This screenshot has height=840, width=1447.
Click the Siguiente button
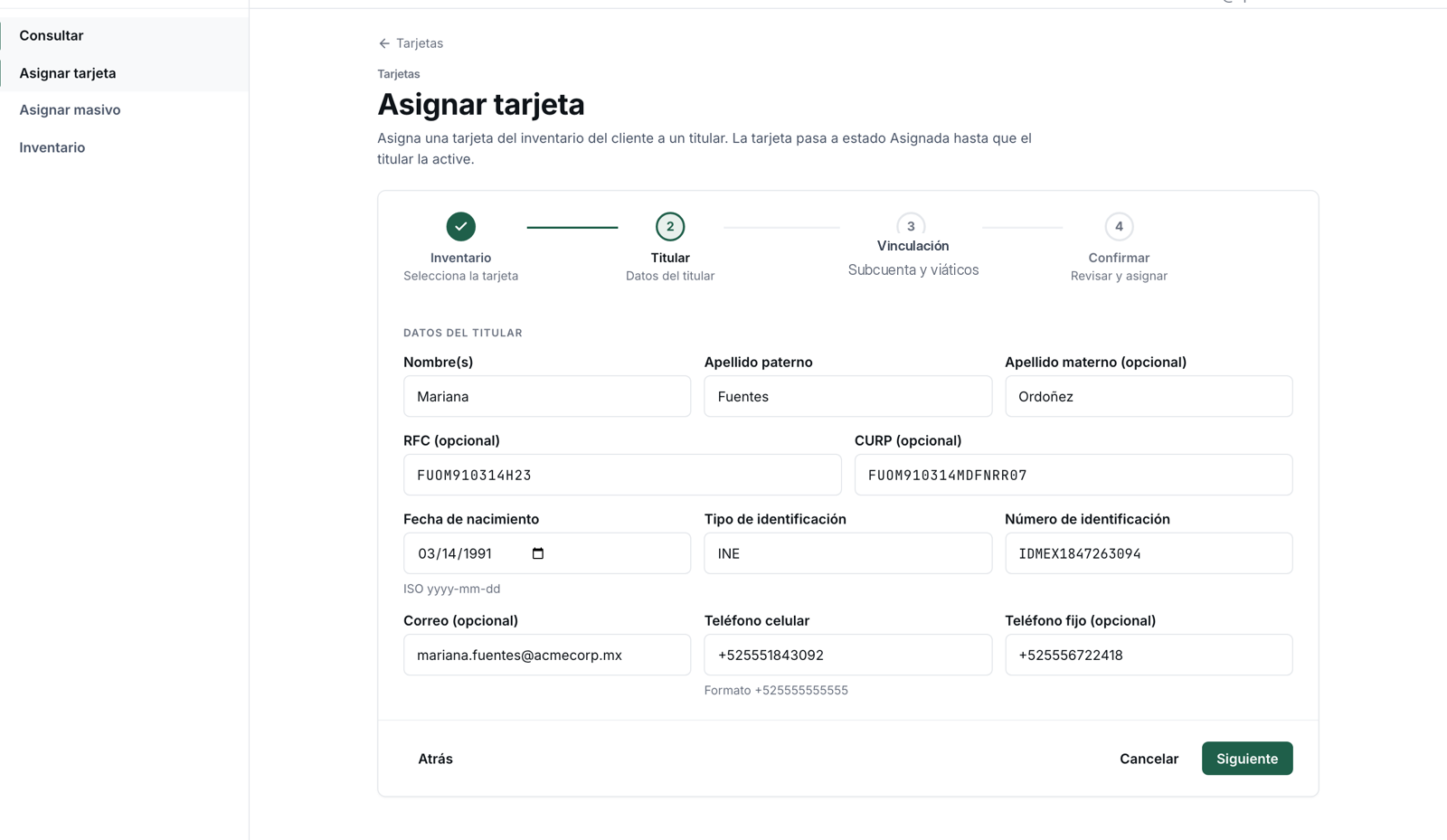[x=1247, y=759]
